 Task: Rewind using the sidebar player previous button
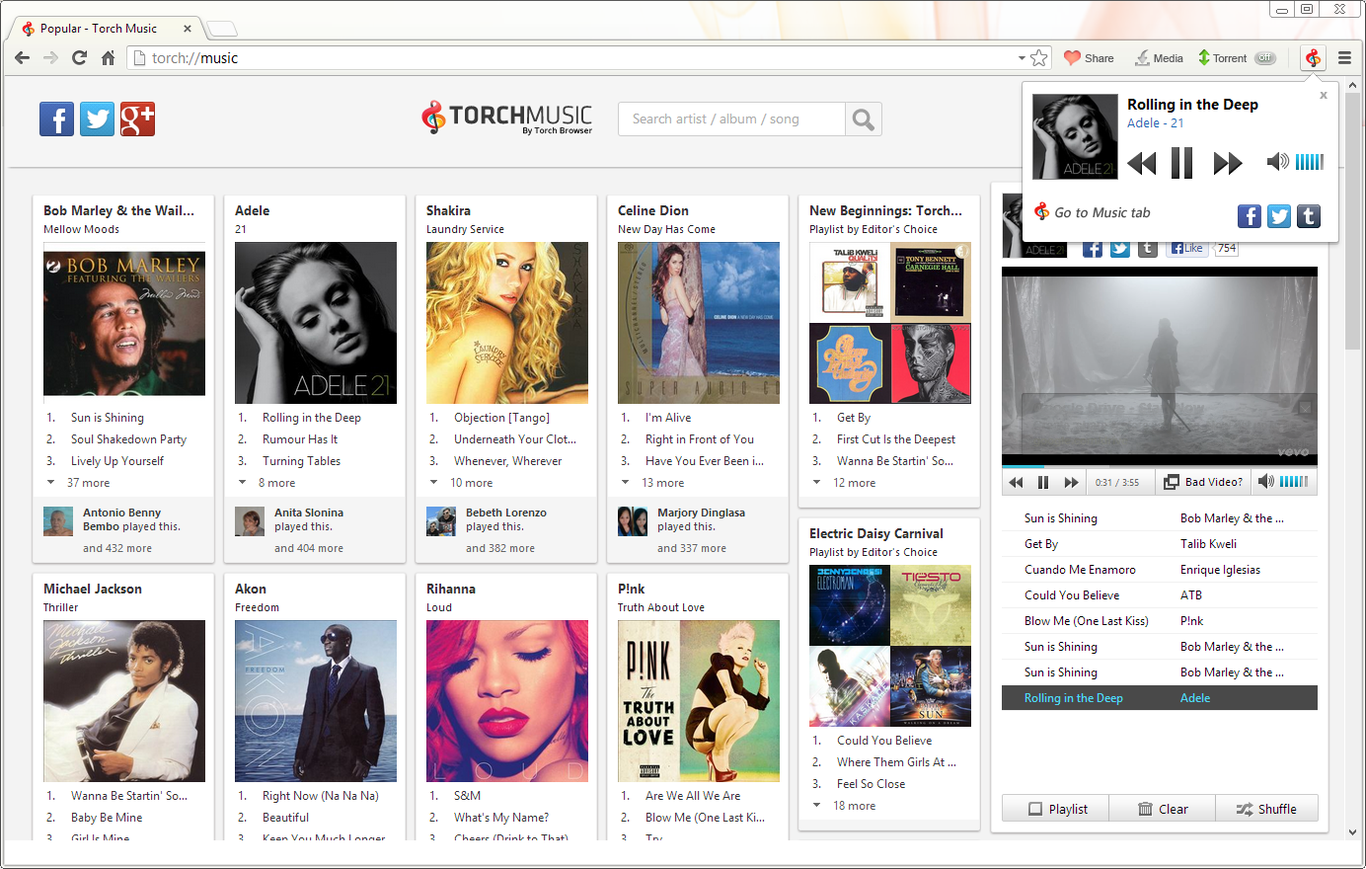[1016, 482]
